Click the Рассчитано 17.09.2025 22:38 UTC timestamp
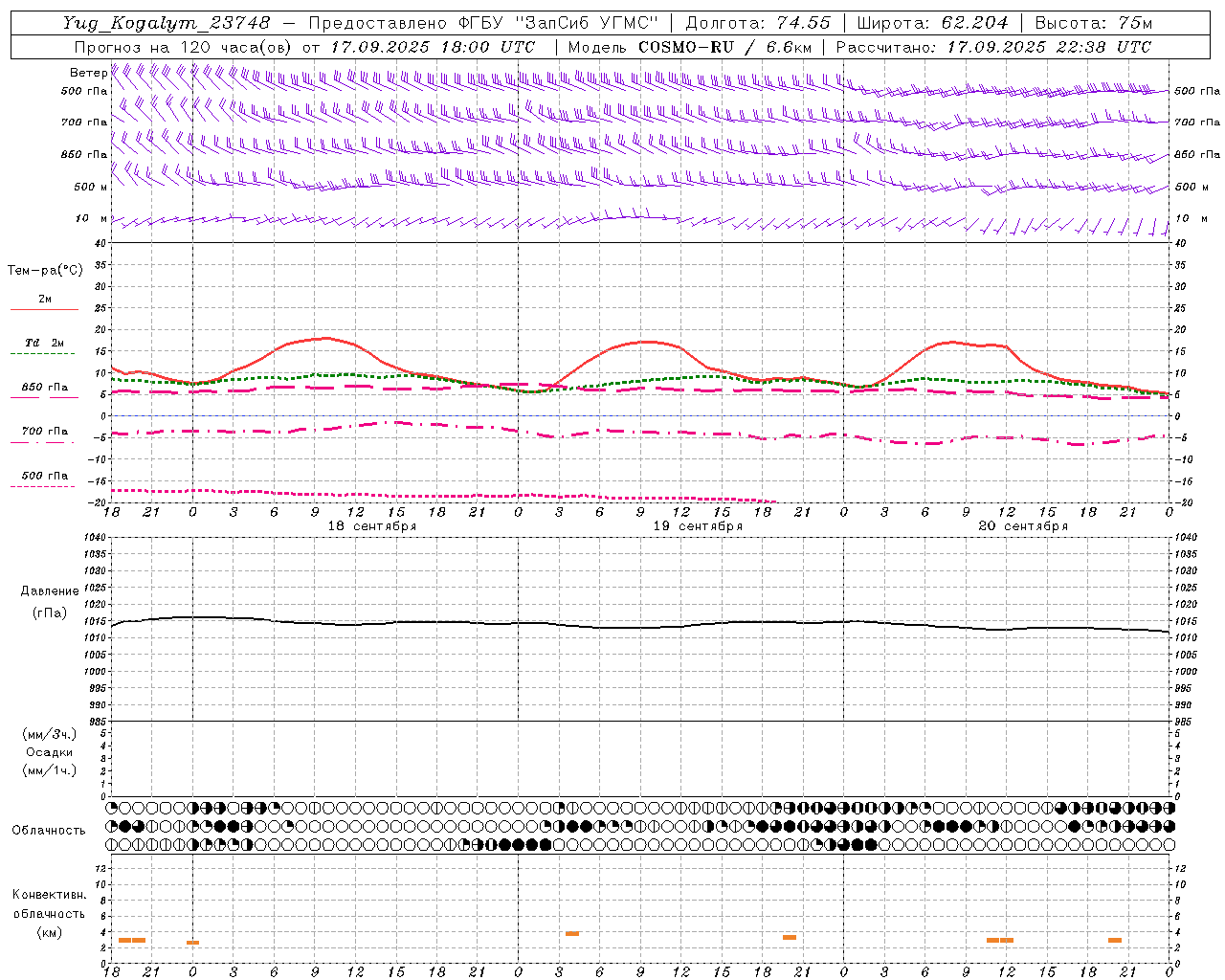This screenshot has width=1225, height=980. [993, 47]
